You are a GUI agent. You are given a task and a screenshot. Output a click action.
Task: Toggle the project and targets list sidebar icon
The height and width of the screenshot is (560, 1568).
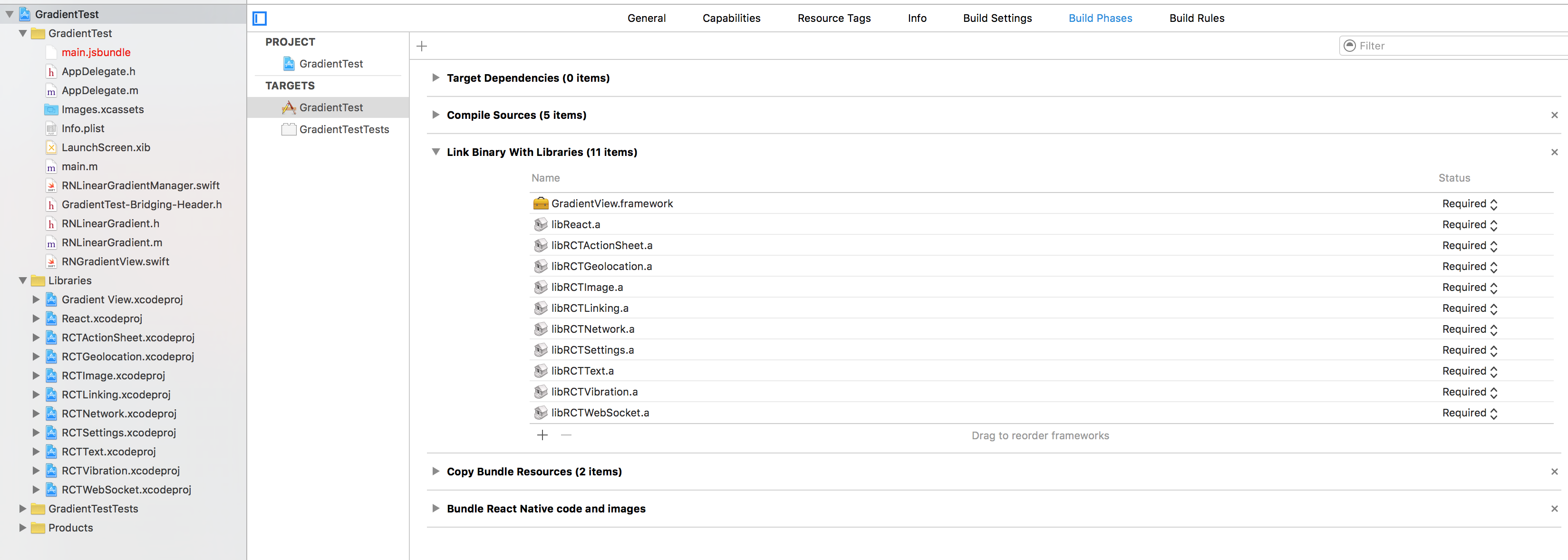[x=260, y=19]
